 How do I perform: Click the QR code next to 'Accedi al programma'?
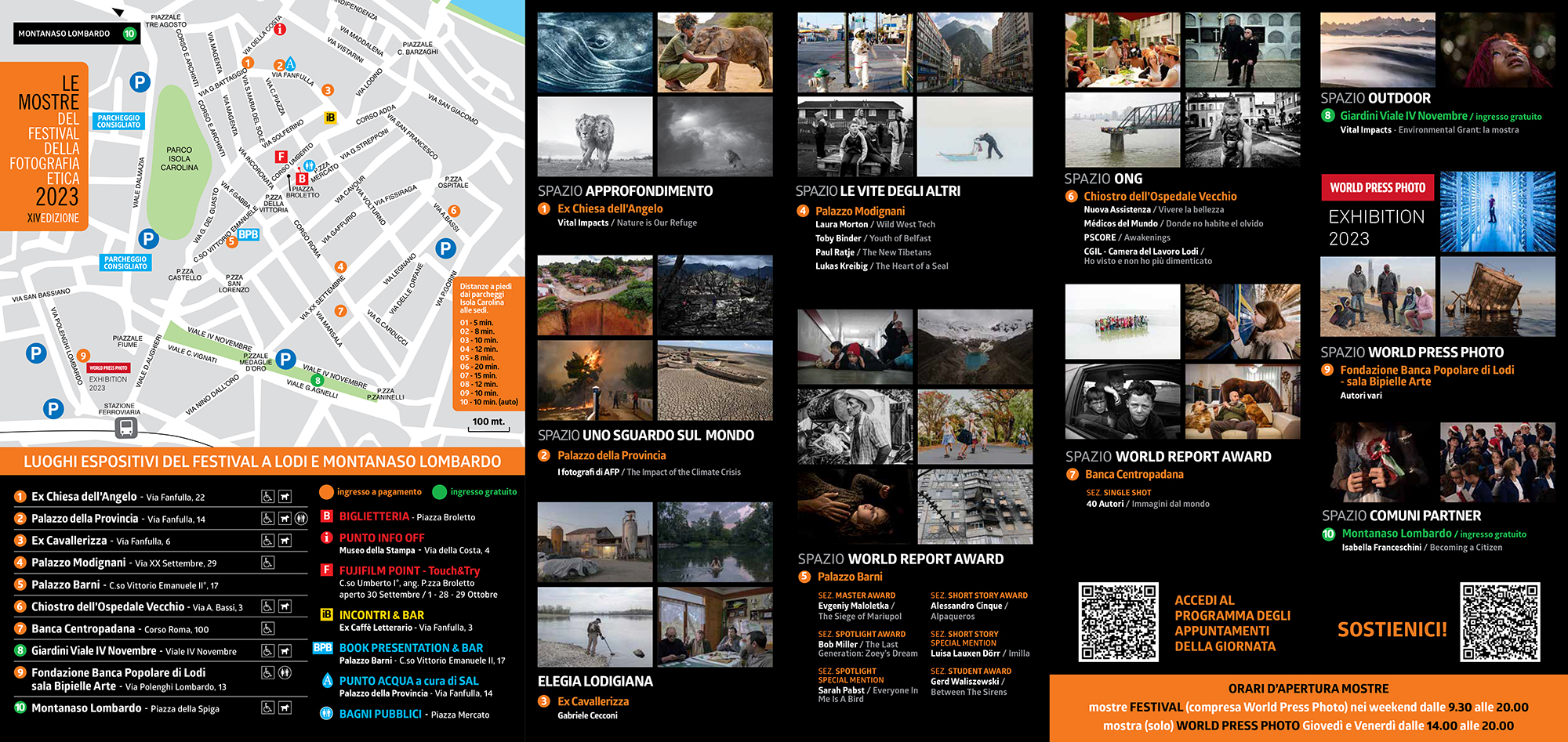click(1118, 621)
